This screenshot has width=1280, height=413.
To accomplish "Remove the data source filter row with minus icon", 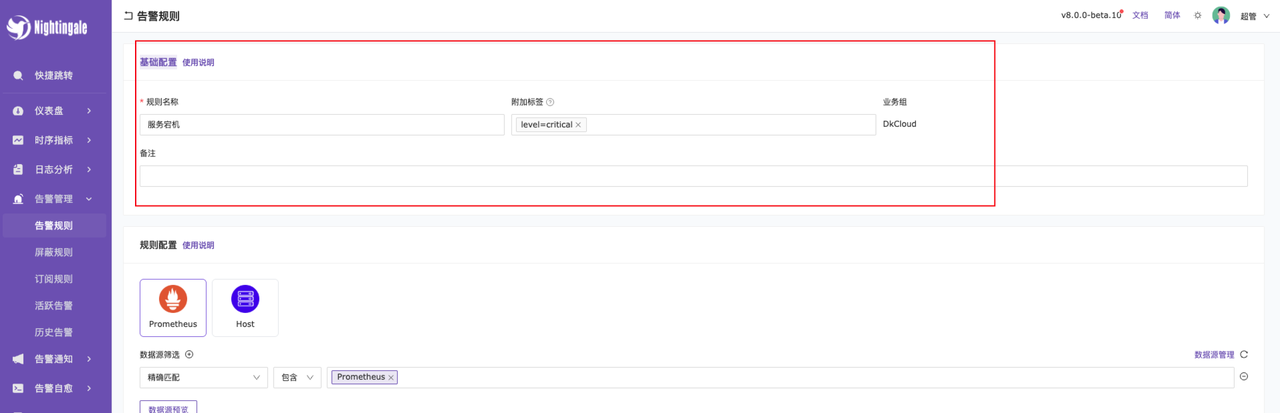I will pos(1244,377).
